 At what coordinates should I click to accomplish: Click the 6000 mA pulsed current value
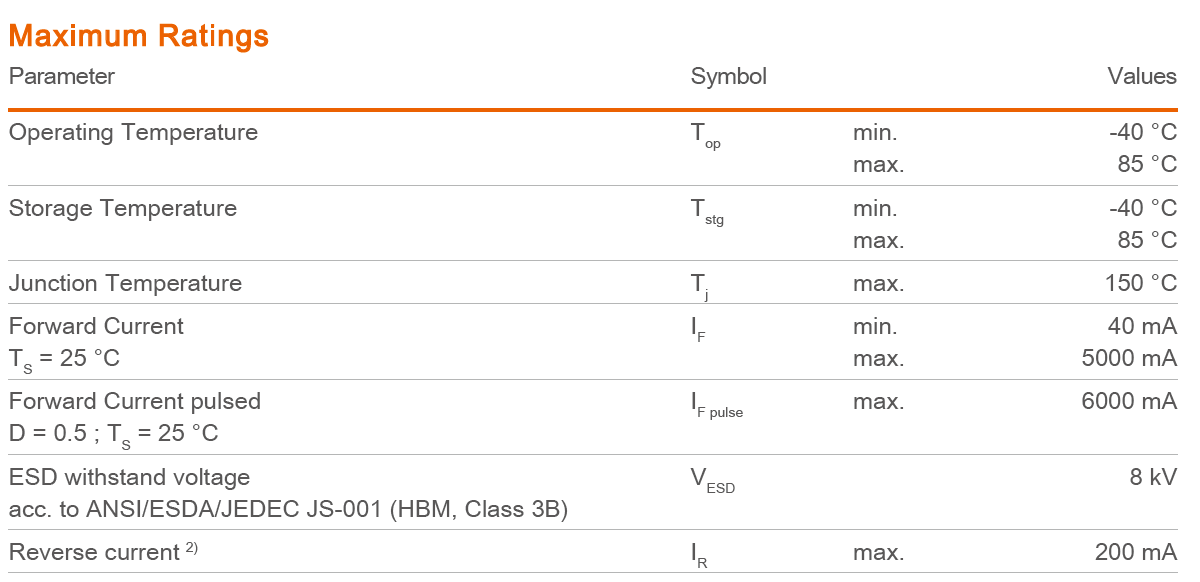pos(1129,401)
